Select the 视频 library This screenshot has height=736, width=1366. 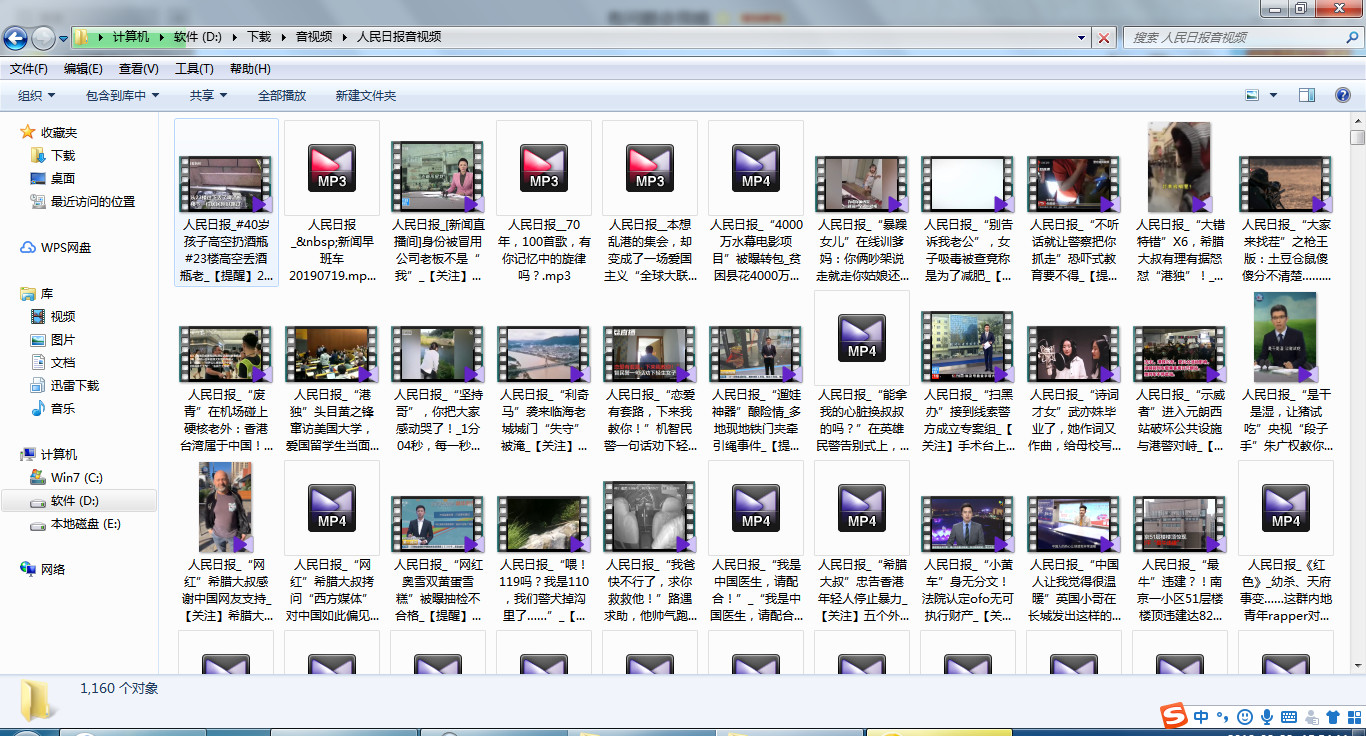point(63,317)
